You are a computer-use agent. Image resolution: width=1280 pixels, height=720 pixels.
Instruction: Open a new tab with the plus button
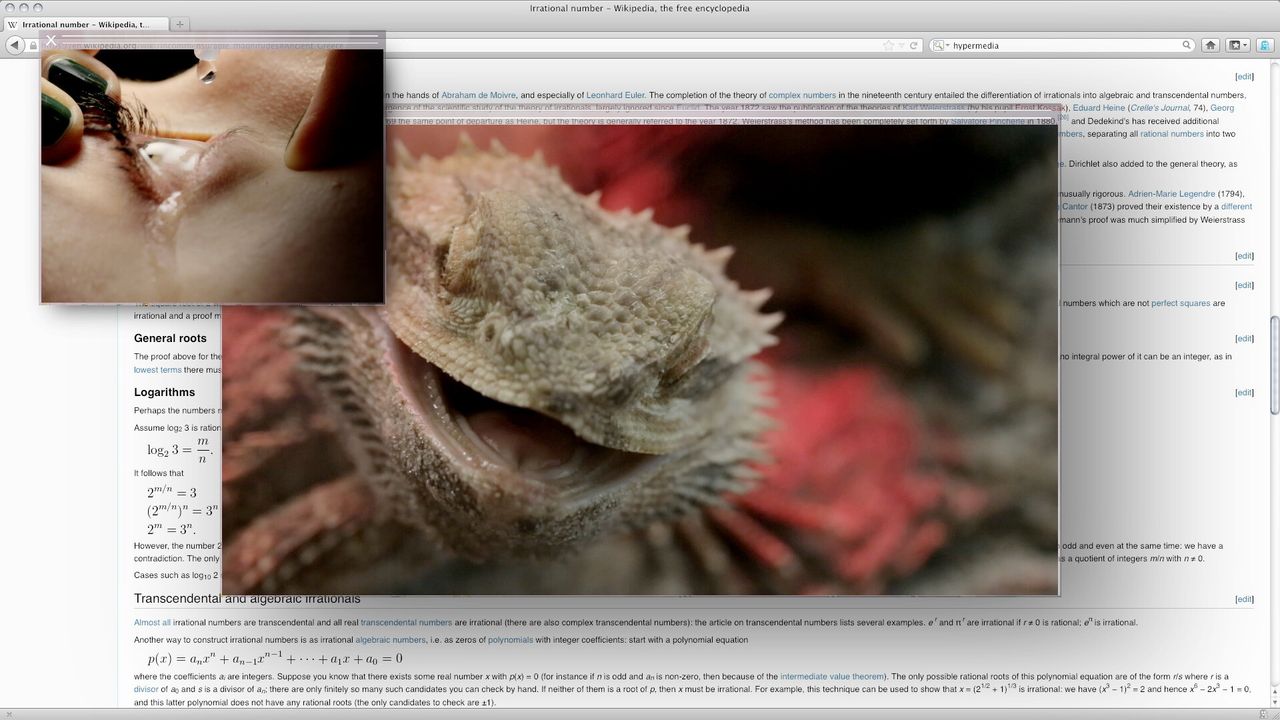coord(179,24)
